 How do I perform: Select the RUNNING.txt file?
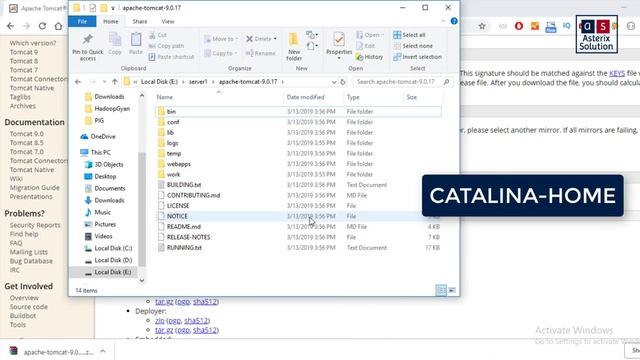tap(298, 248)
